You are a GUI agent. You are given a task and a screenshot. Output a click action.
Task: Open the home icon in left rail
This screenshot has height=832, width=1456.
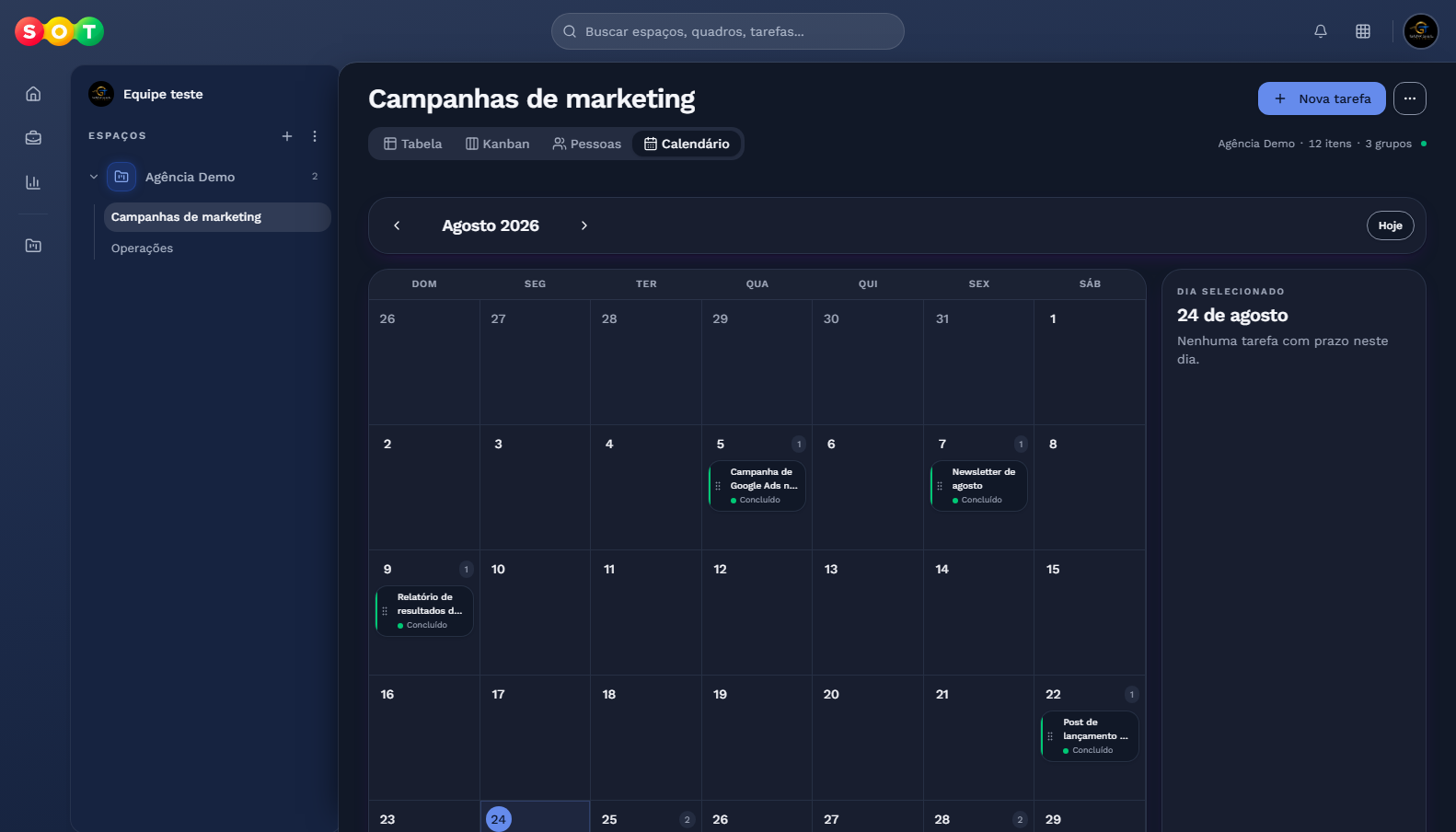33,94
